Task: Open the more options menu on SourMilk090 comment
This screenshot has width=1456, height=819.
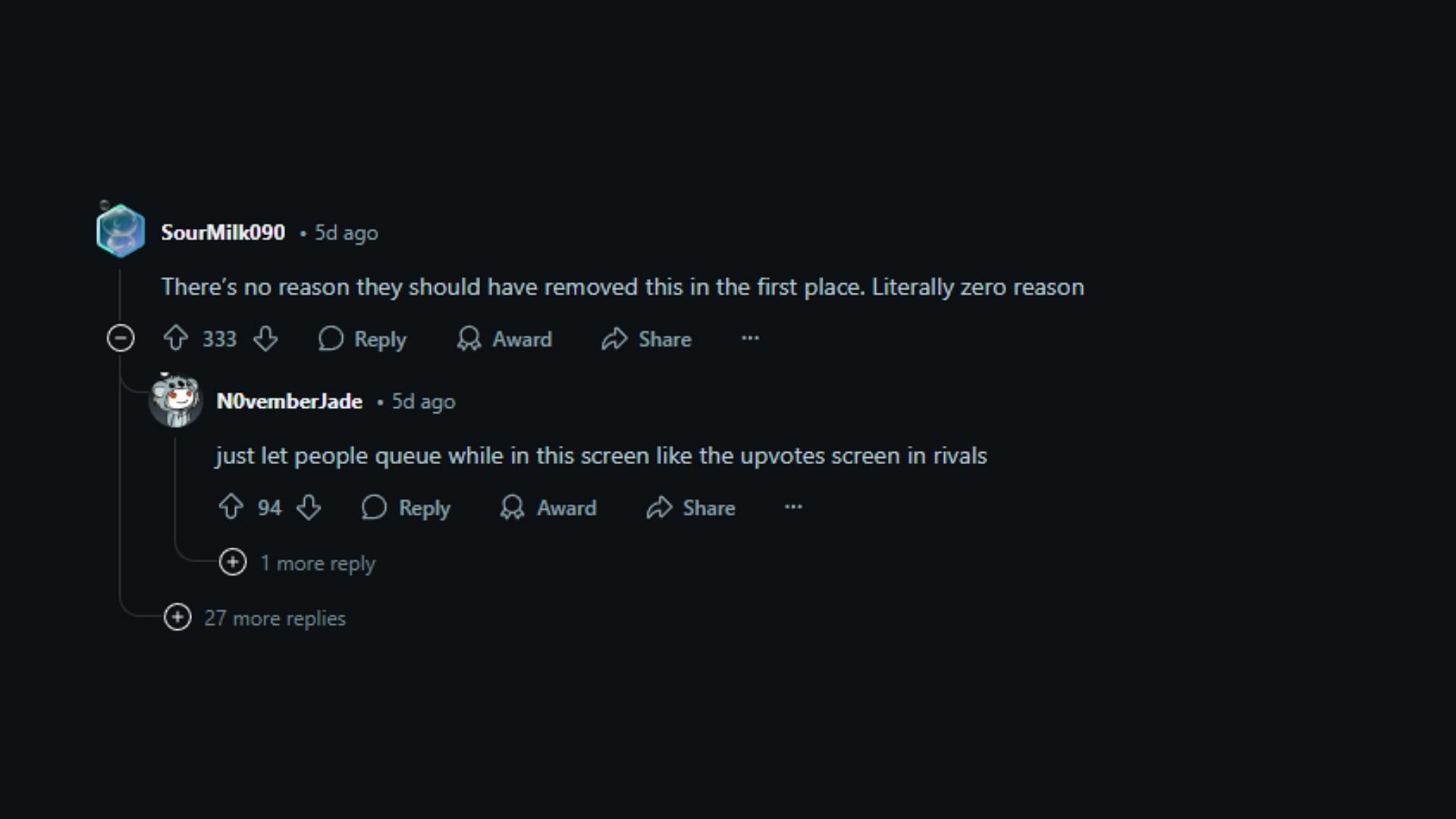Action: pos(749,338)
